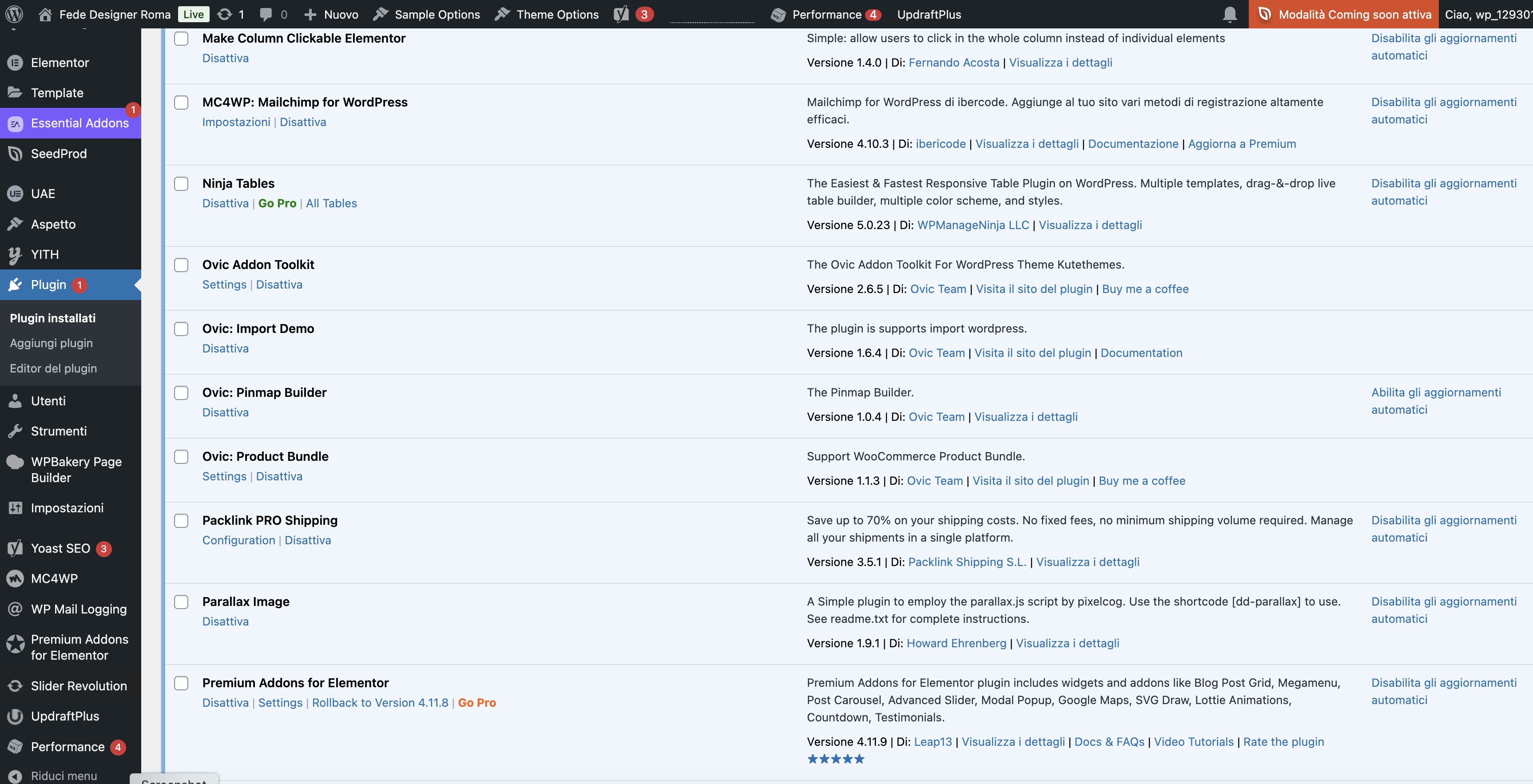Viewport: 1533px width, 784px height.
Task: Open the Sample Options admin bar menu
Action: coord(427,14)
